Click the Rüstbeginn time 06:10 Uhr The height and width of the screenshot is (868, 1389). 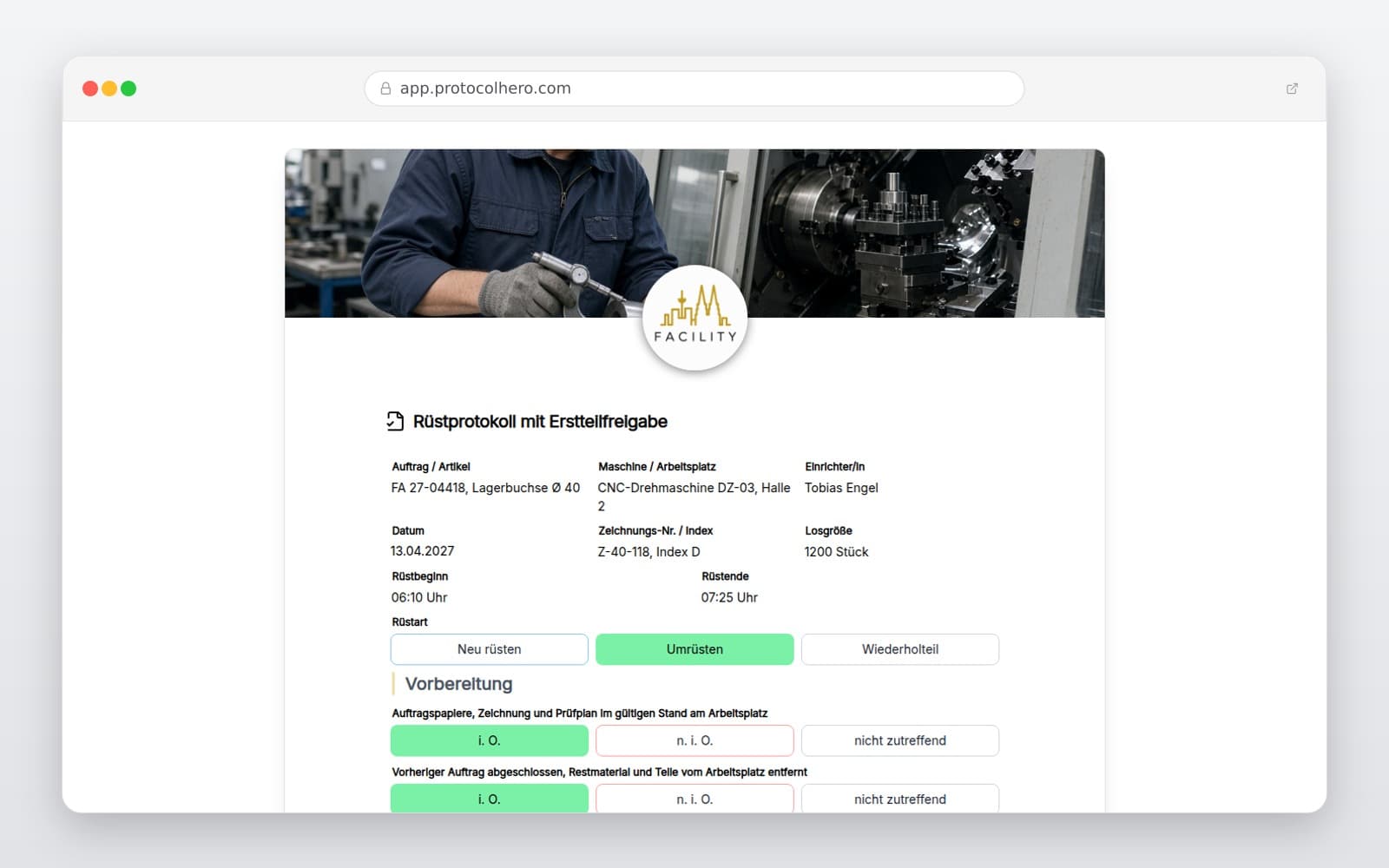[419, 597]
